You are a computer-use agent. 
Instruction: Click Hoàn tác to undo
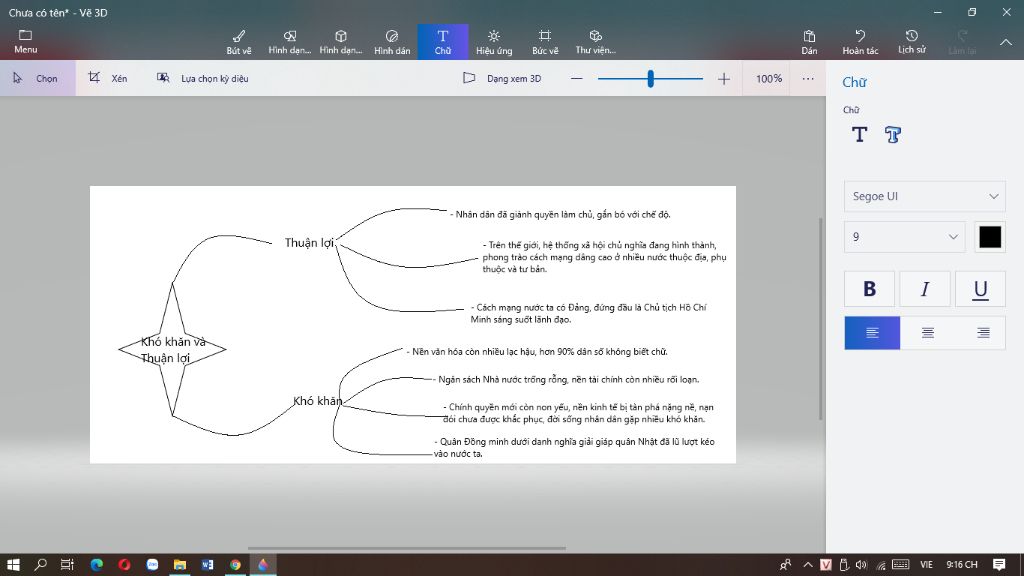tap(860, 41)
